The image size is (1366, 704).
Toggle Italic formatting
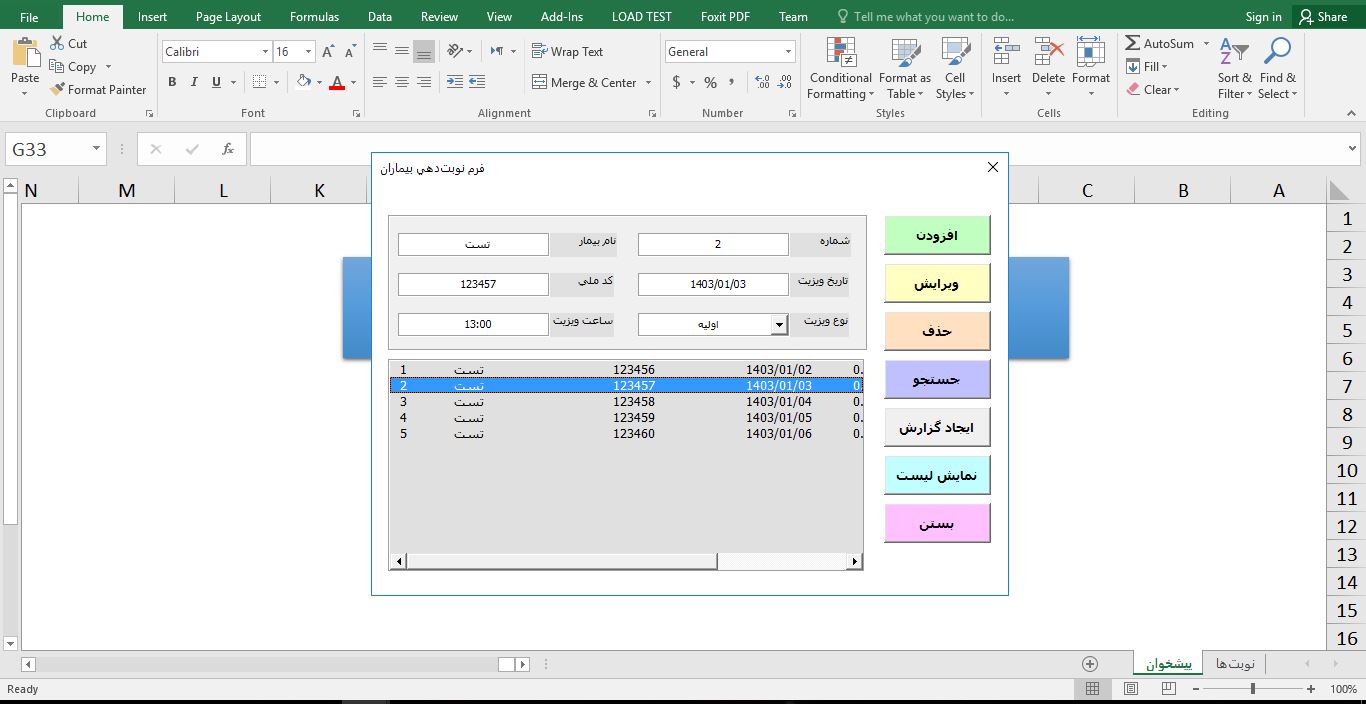point(194,82)
